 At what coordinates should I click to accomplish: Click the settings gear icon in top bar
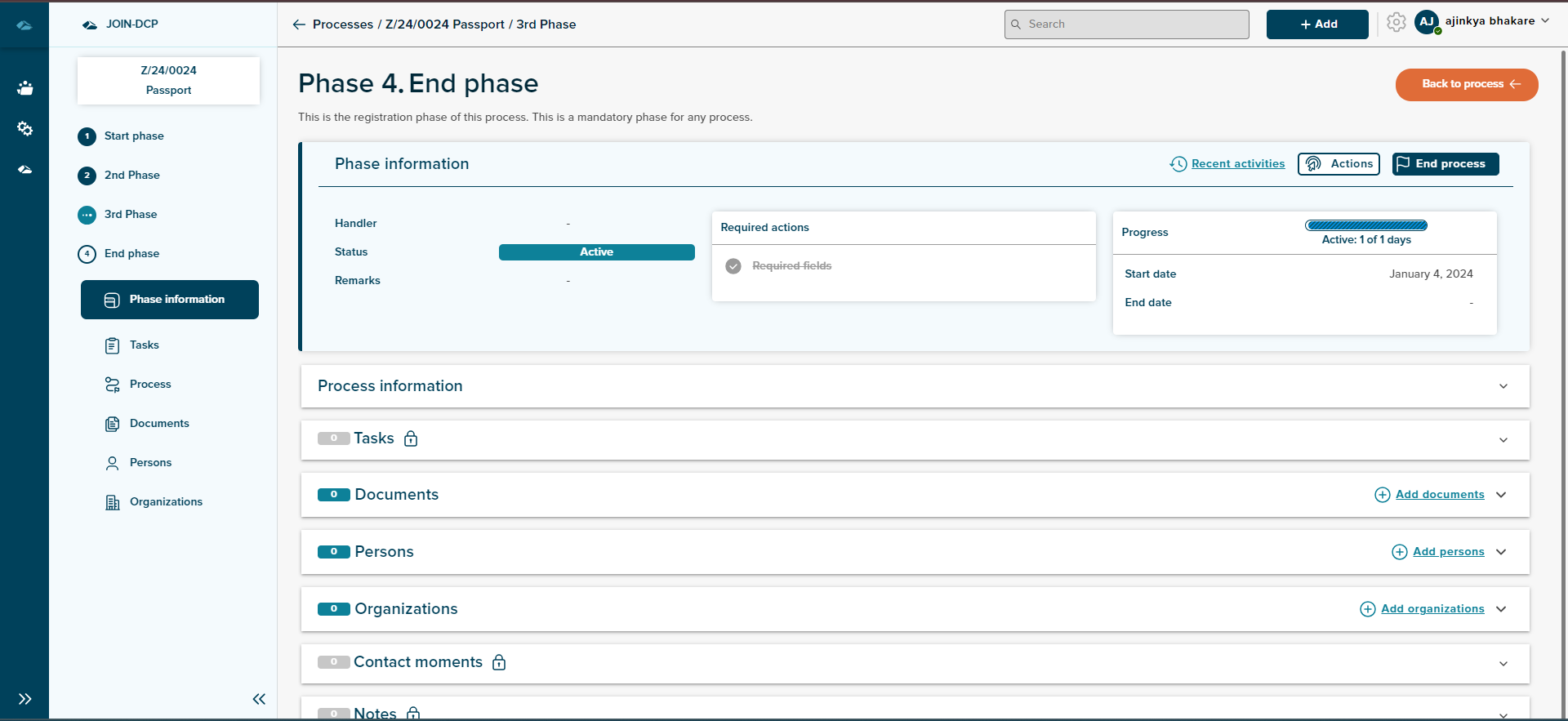pyautogui.click(x=1396, y=23)
